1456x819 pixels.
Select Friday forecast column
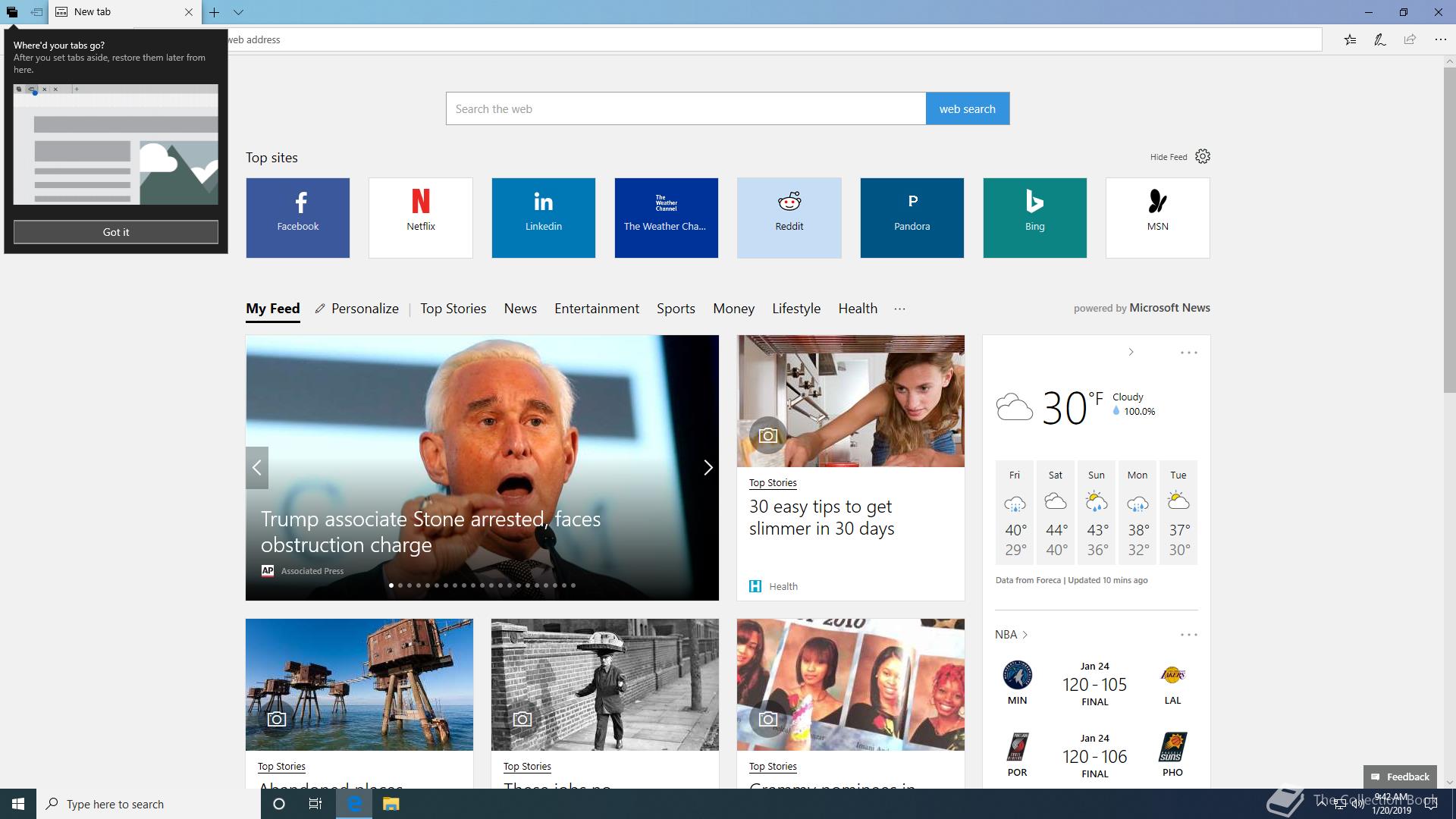pyautogui.click(x=1015, y=513)
